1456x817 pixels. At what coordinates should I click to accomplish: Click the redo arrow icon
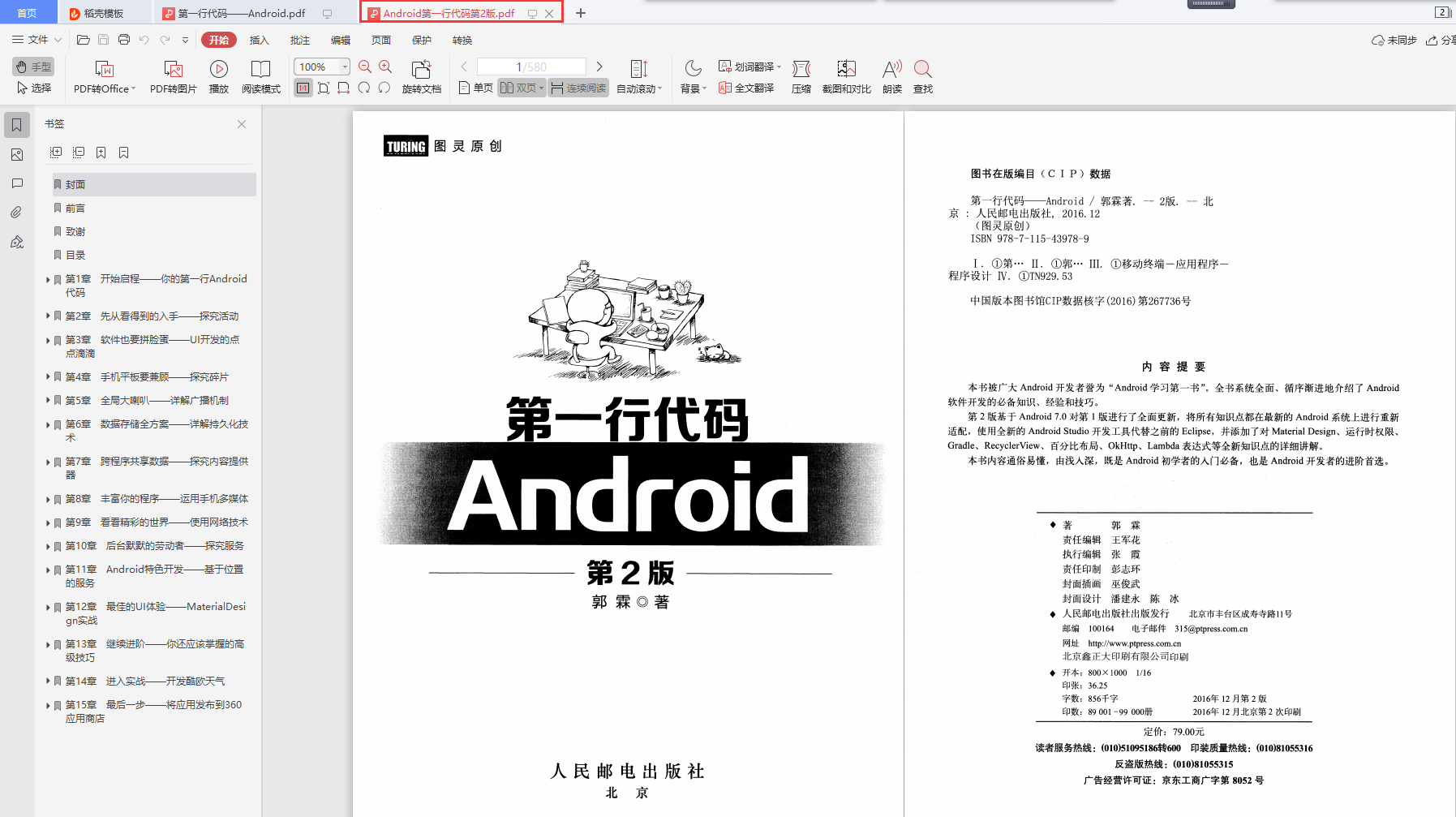(165, 39)
